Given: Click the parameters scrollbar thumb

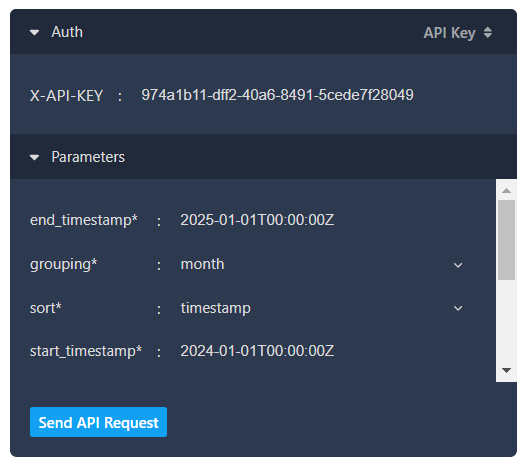Looking at the screenshot, I should tap(506, 240).
